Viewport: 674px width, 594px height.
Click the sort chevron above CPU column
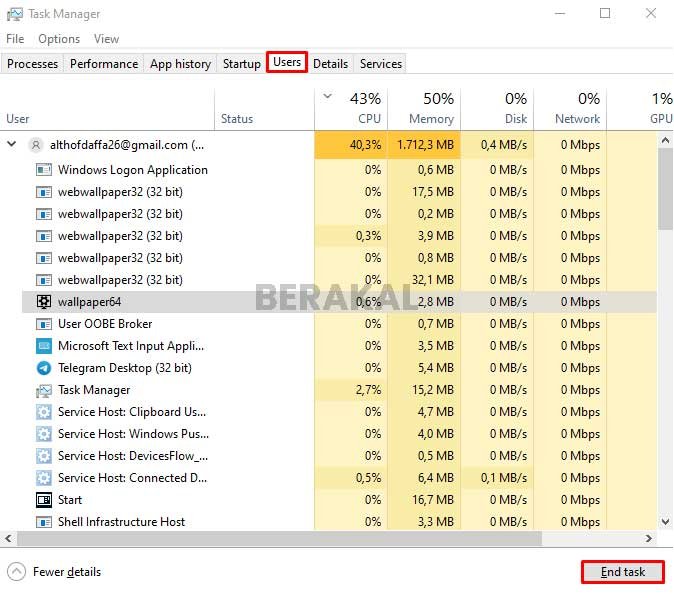(328, 96)
